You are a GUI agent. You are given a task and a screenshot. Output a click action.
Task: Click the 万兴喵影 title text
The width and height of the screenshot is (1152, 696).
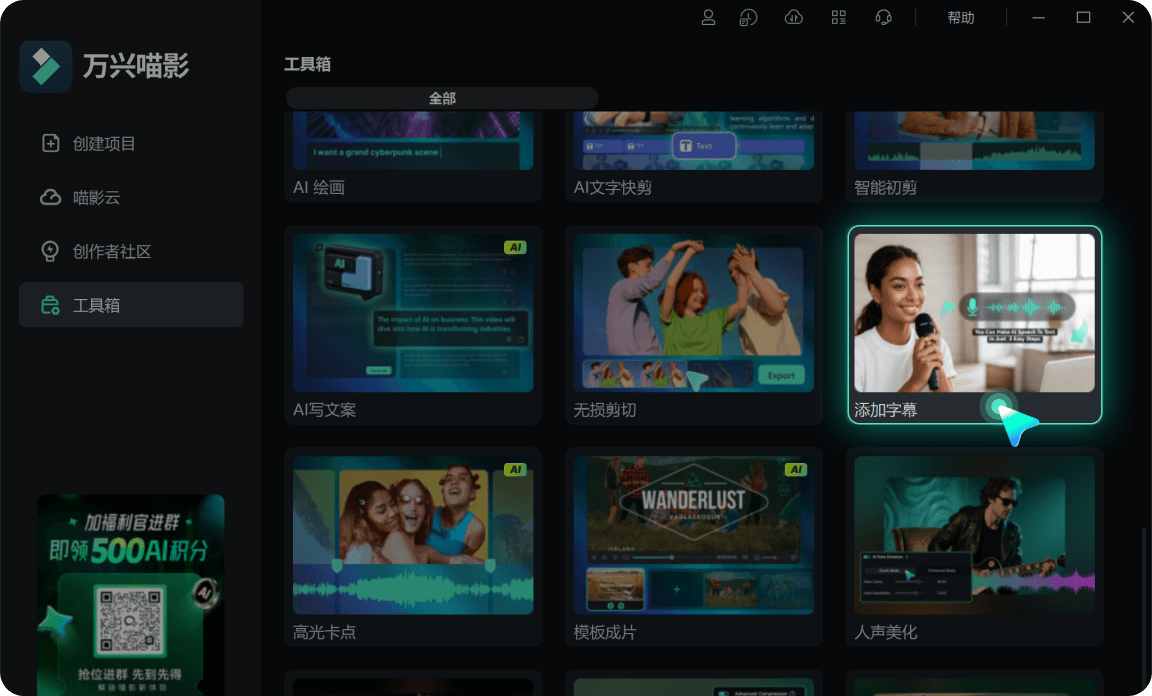[136, 66]
